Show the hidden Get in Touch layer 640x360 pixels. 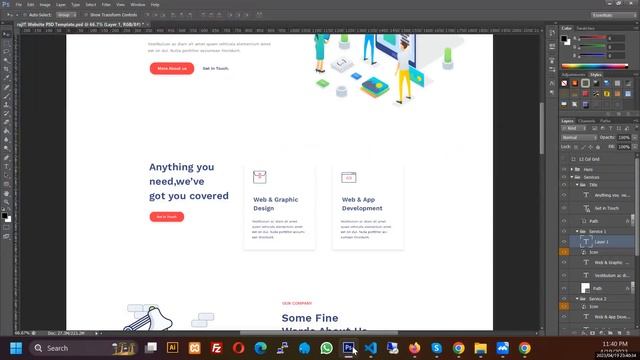coord(564,208)
